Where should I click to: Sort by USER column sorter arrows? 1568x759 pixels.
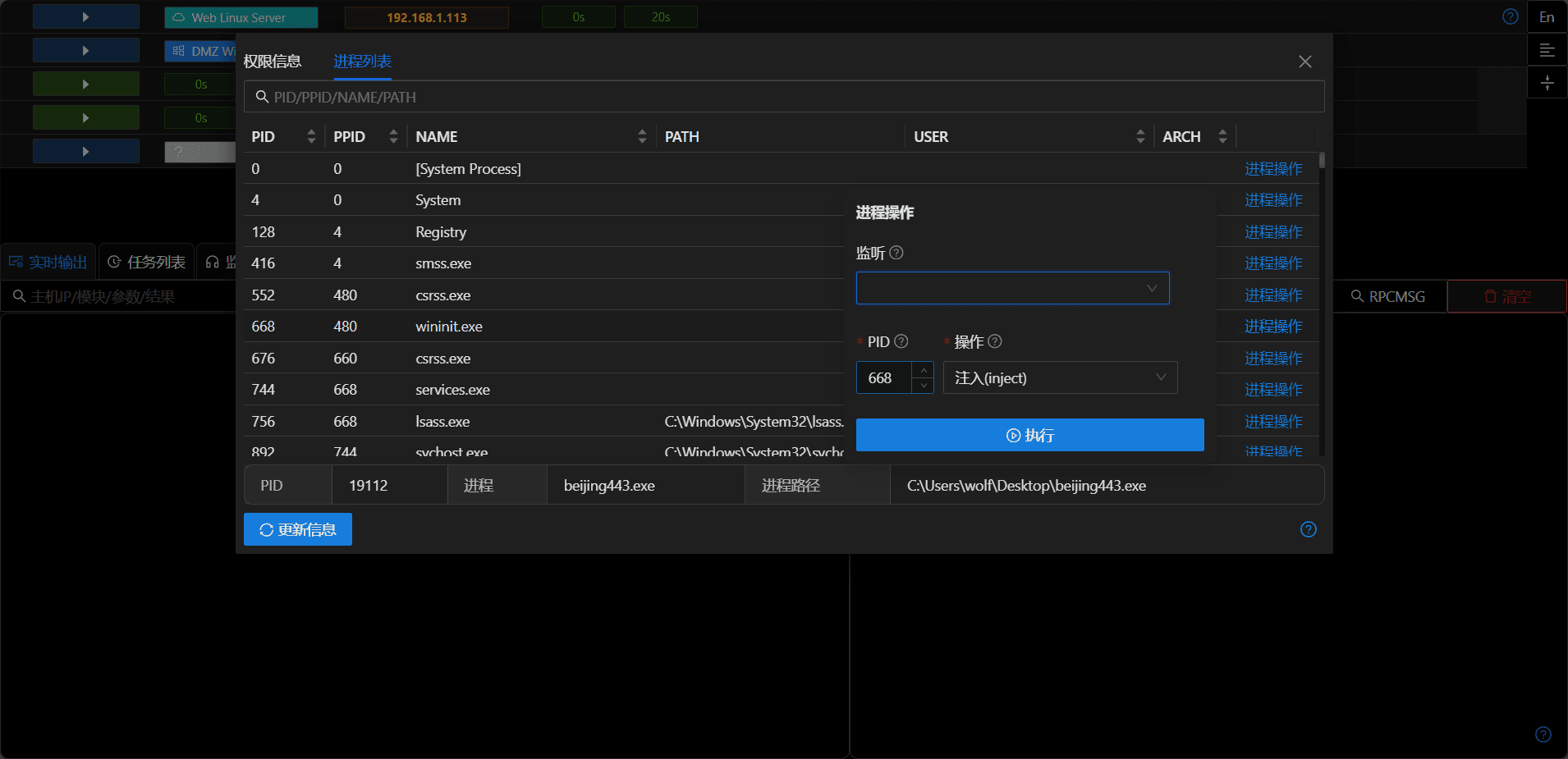pyautogui.click(x=1140, y=136)
